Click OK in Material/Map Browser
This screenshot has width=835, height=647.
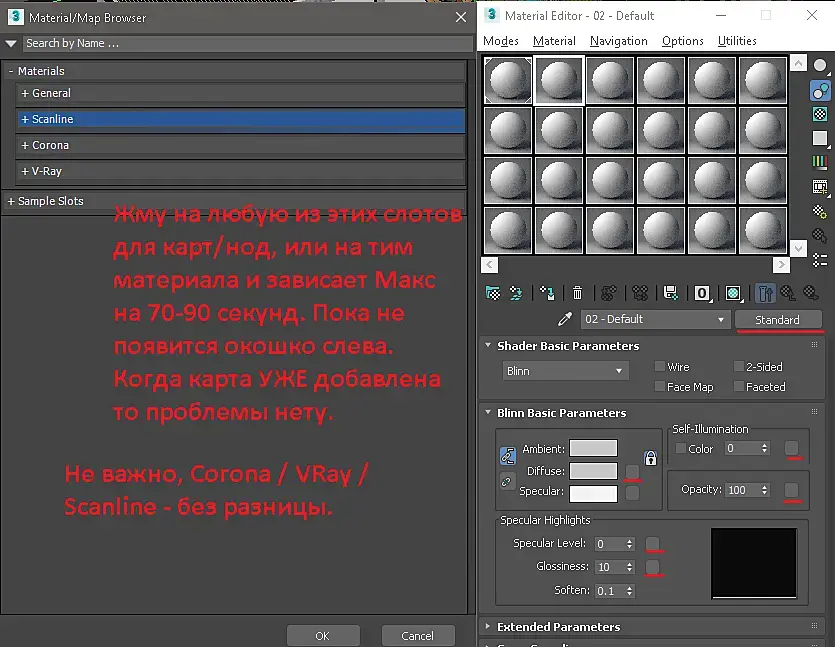click(323, 635)
